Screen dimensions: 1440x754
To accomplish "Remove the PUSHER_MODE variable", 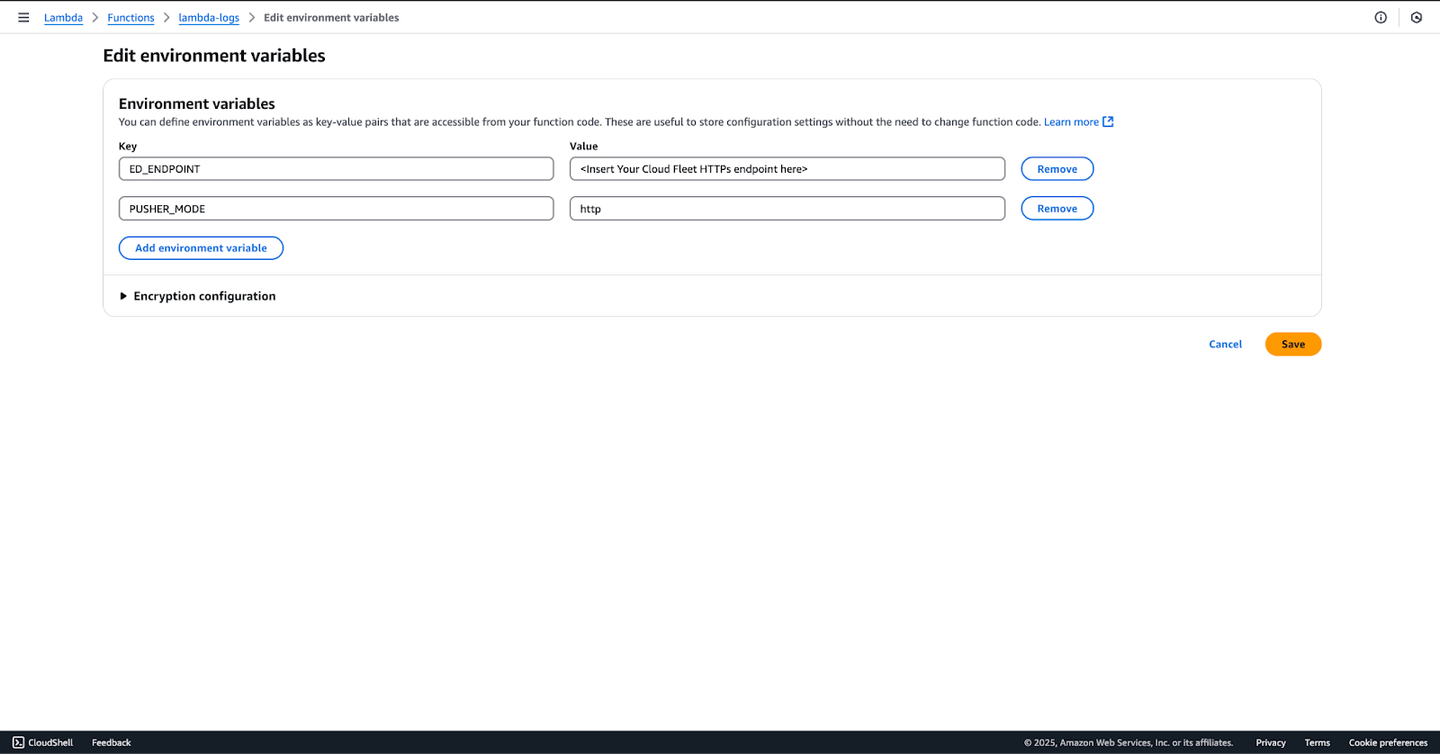I will [1057, 208].
